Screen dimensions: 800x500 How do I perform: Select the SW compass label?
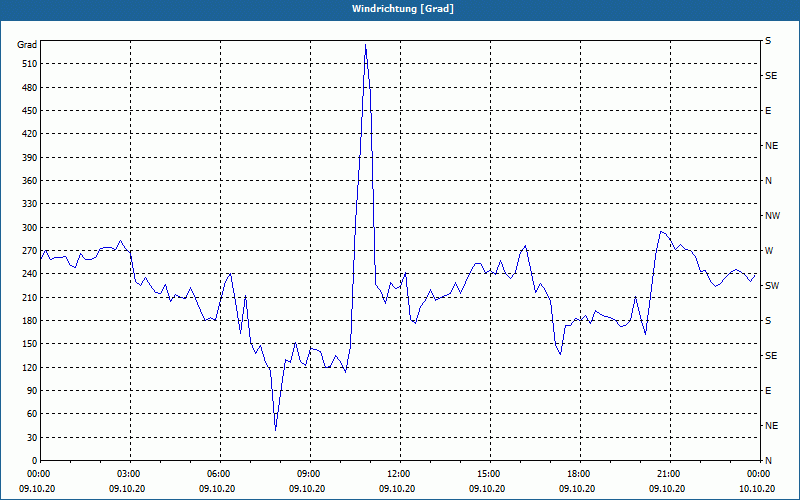[772, 286]
